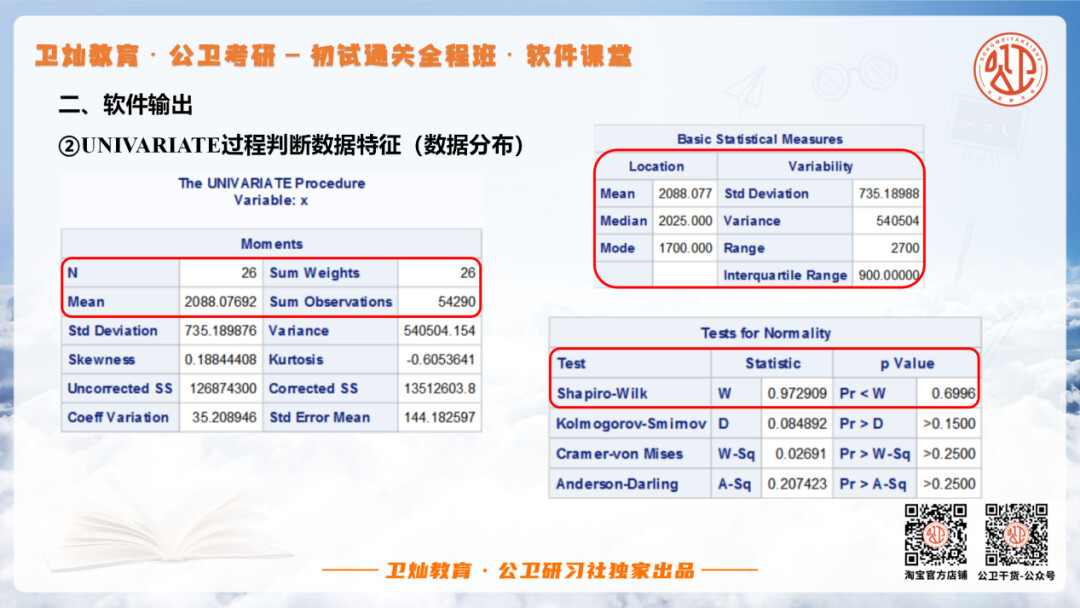Click the Variability column header
1080x608 pixels.
coord(820,167)
